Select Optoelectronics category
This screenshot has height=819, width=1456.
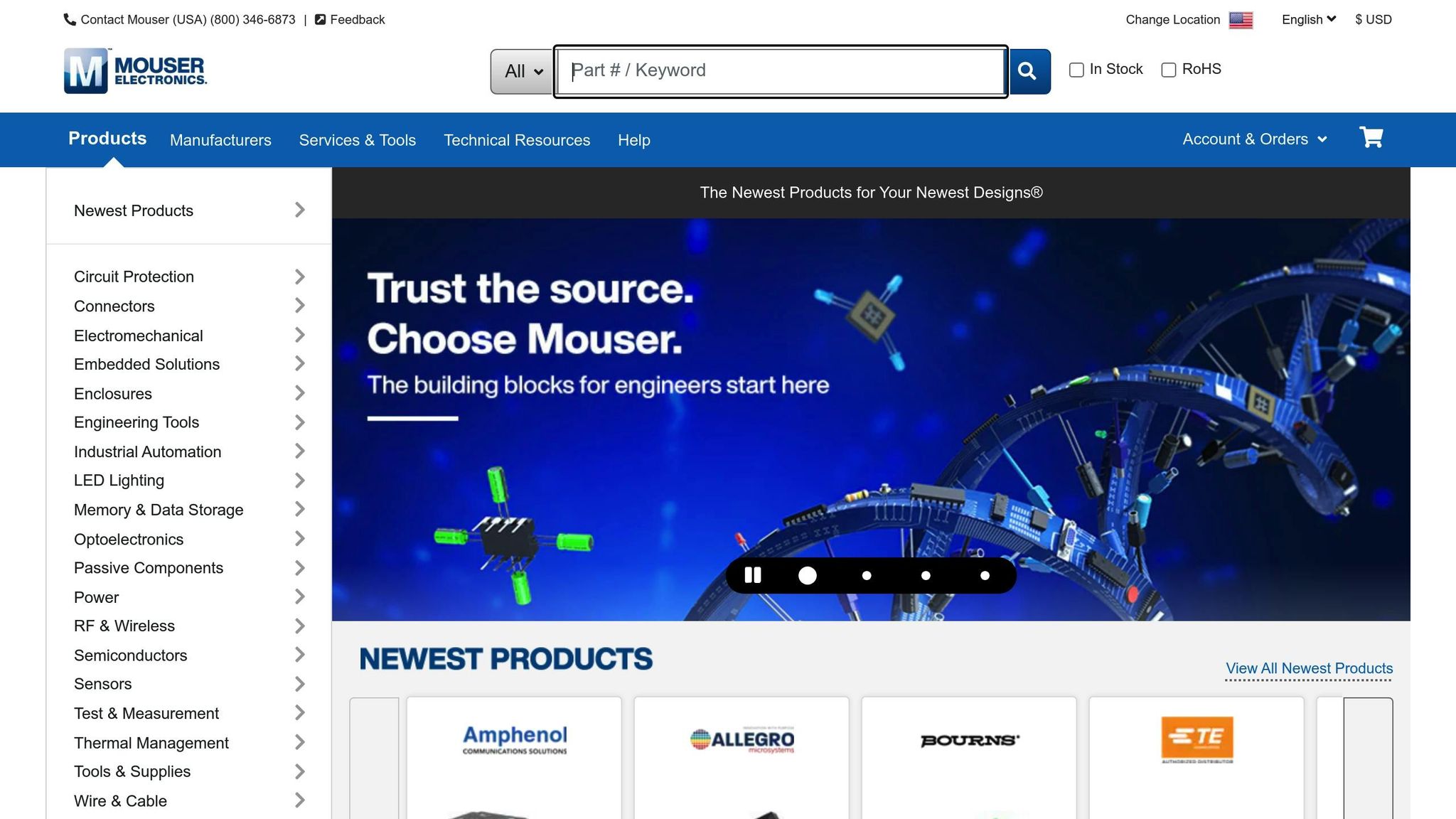[x=129, y=539]
